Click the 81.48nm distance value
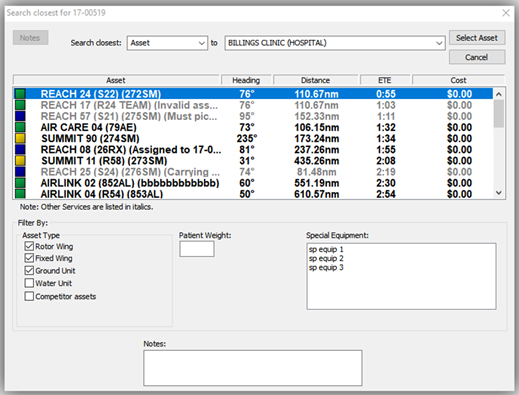The height and width of the screenshot is (395, 519). point(317,172)
